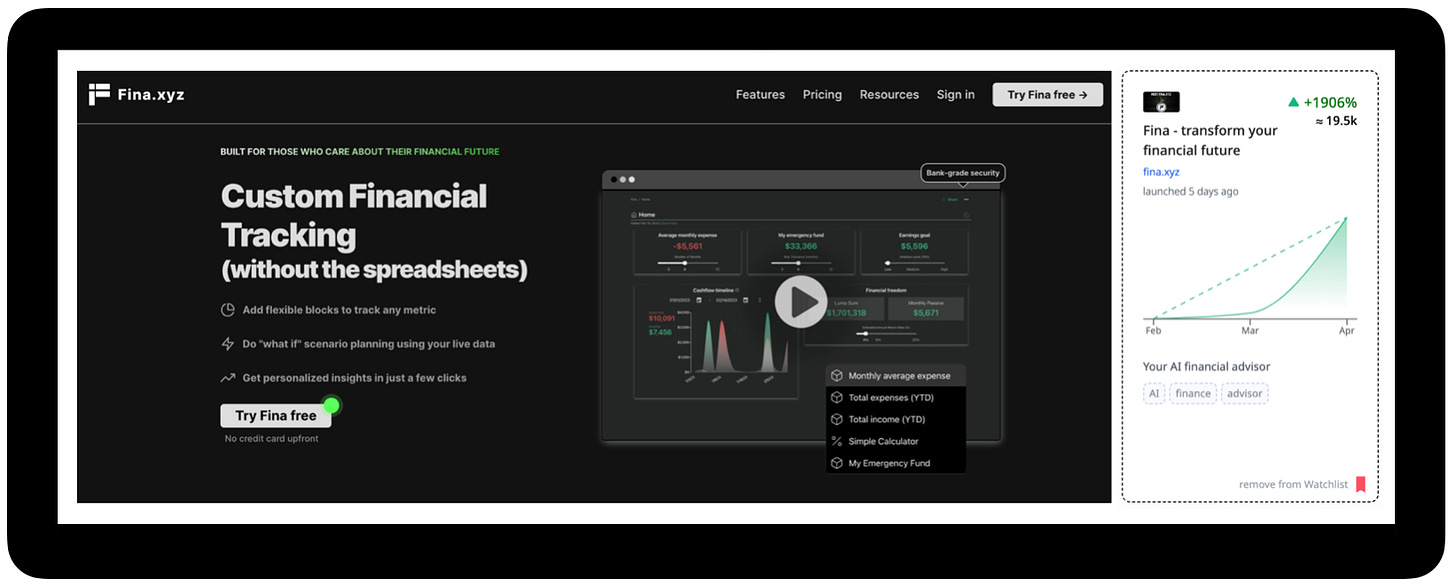Click remove from Watchlist

1293,485
